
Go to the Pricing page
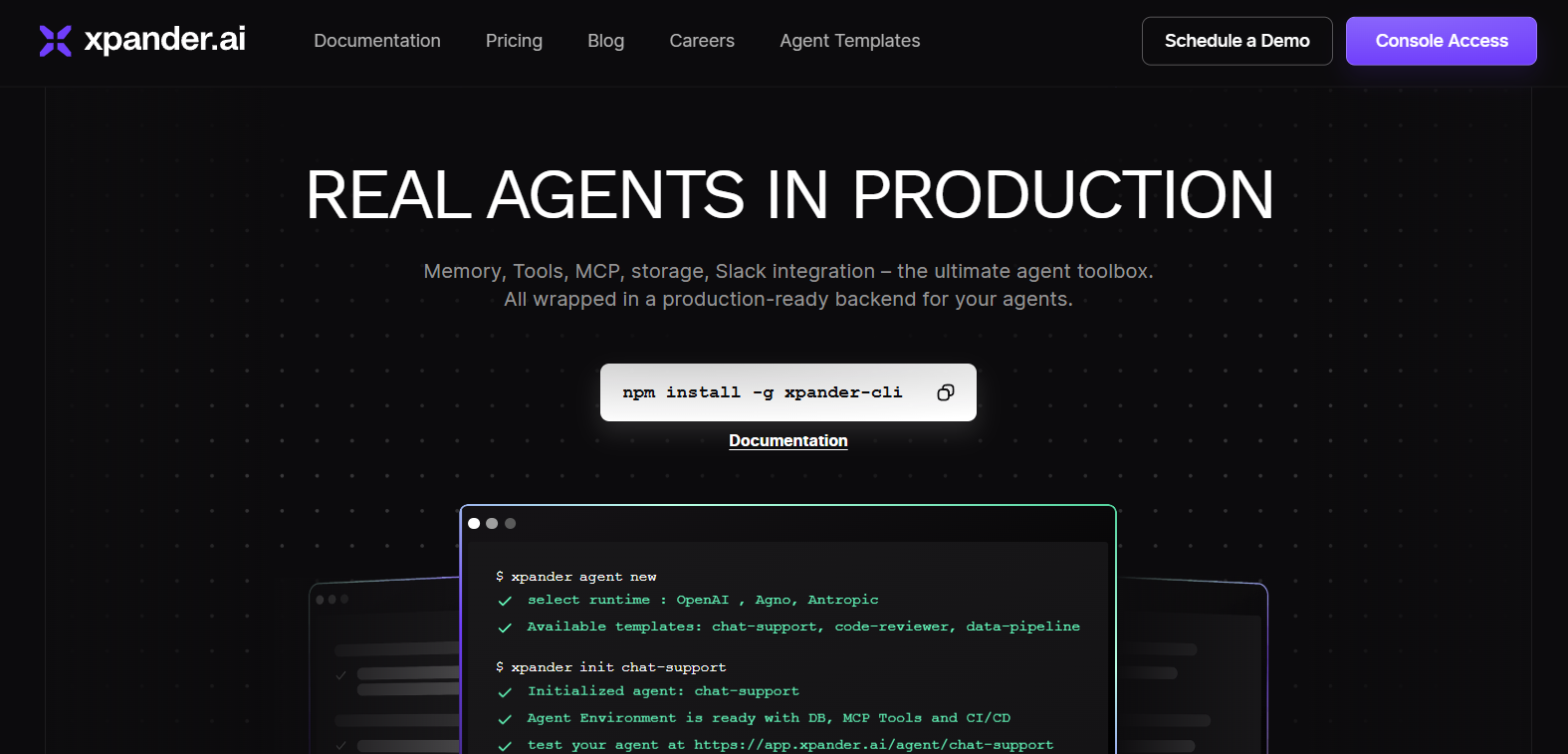point(514,41)
